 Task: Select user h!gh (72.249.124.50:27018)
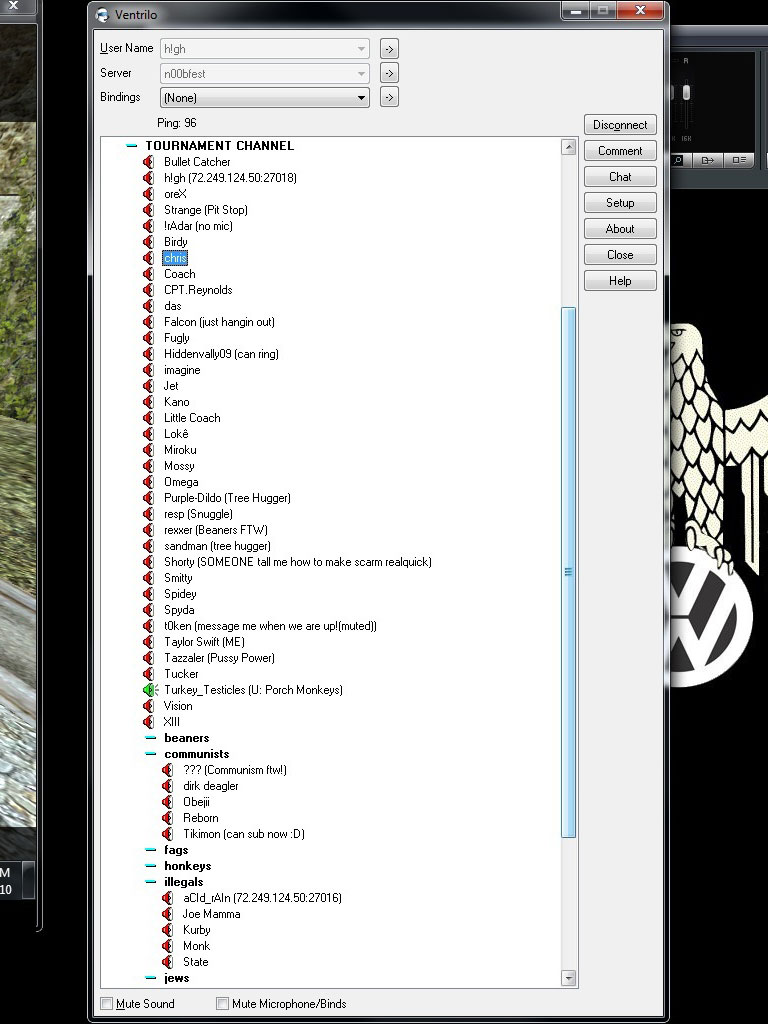[x=230, y=178]
